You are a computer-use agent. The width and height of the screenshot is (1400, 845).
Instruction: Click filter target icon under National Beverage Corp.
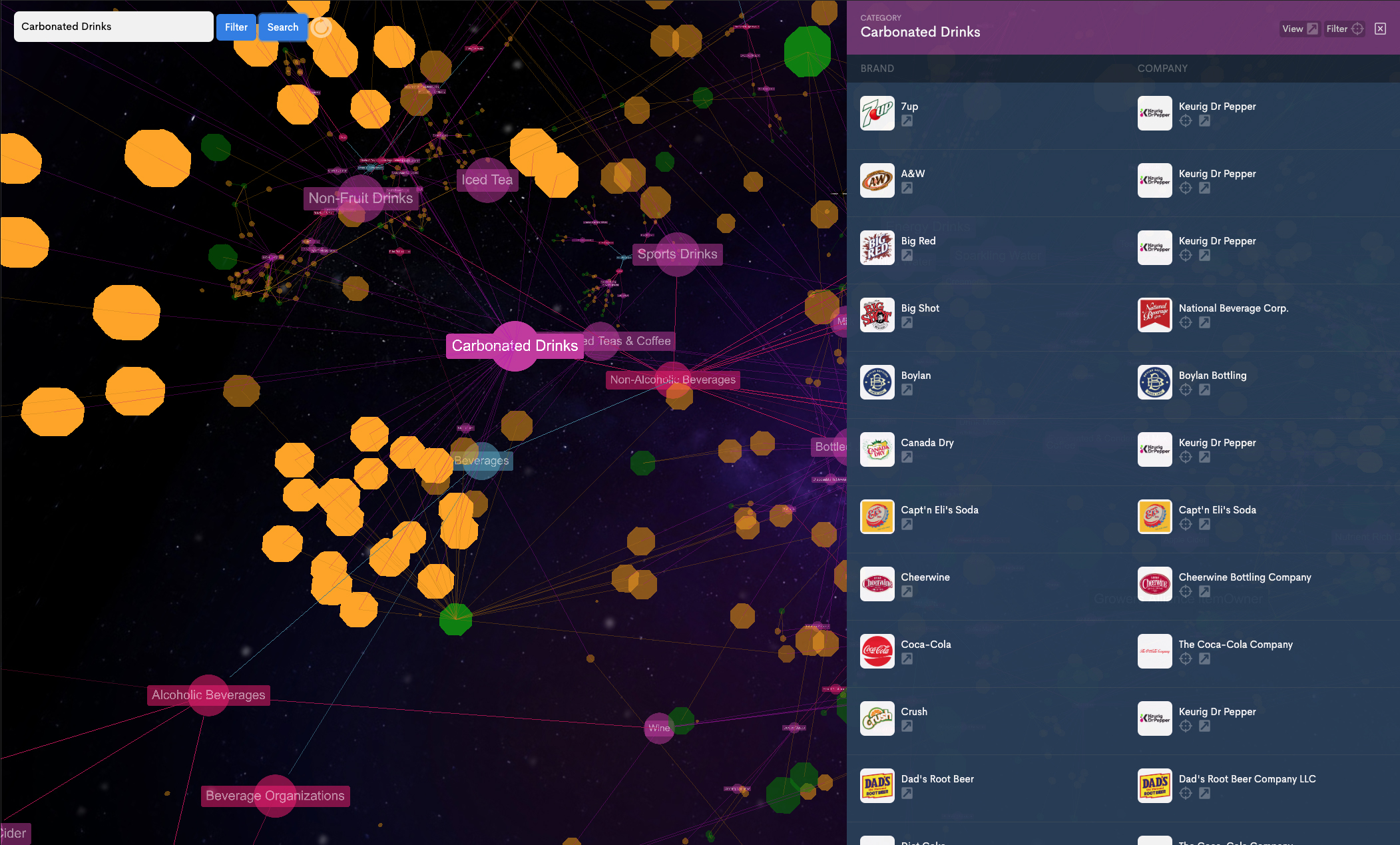(x=1185, y=323)
